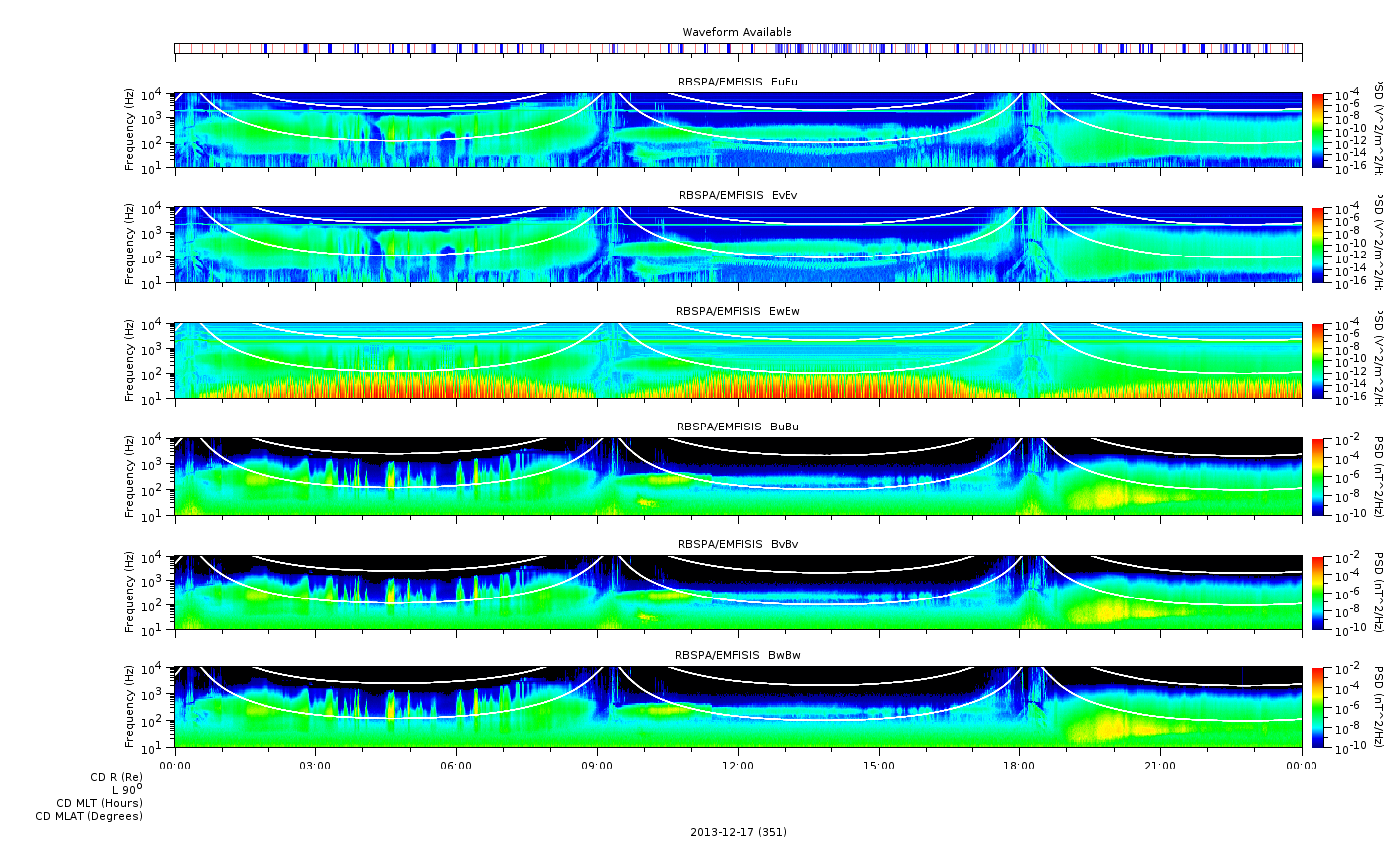Click the 12:00 time axis label
This screenshot has width=1400, height=854.
pos(738,766)
